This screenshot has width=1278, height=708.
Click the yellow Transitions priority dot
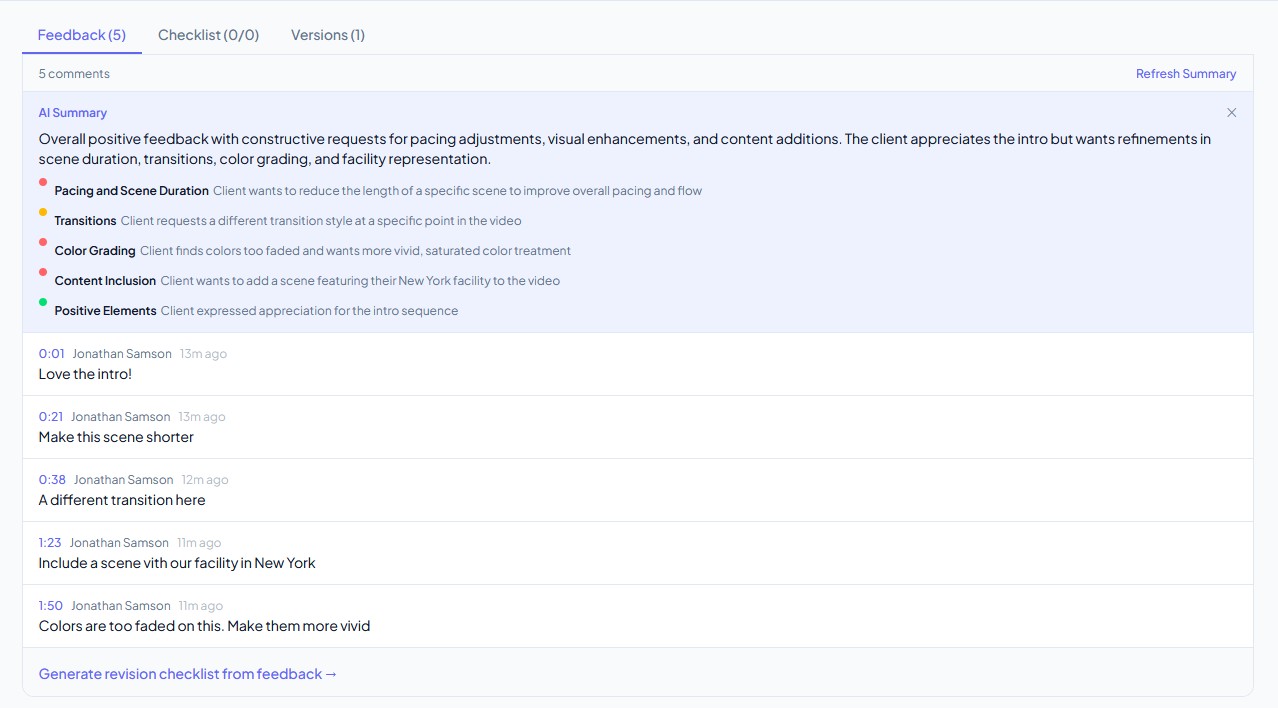43,212
